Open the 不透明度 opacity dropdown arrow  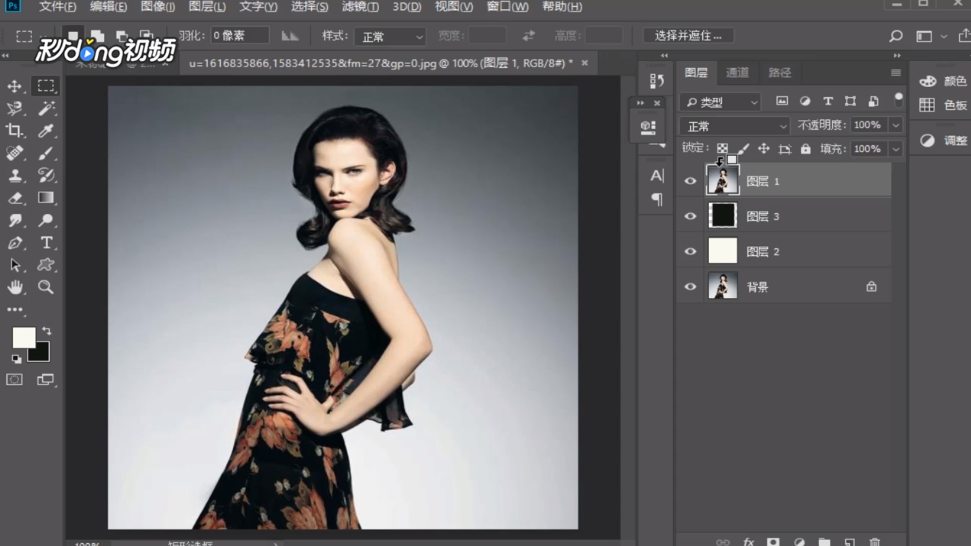895,125
